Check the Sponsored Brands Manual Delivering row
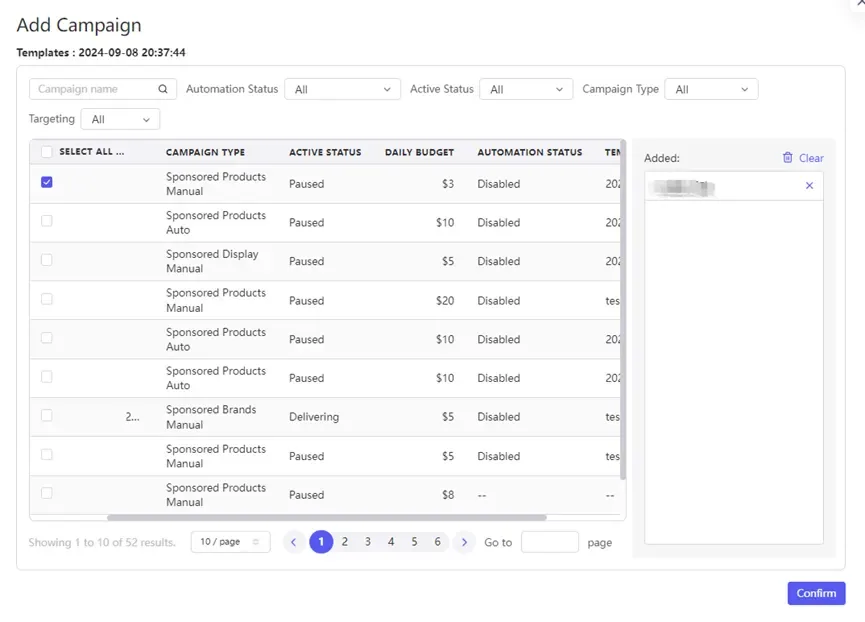Image resolution: width=865 pixels, height=622 pixels. (x=47, y=415)
